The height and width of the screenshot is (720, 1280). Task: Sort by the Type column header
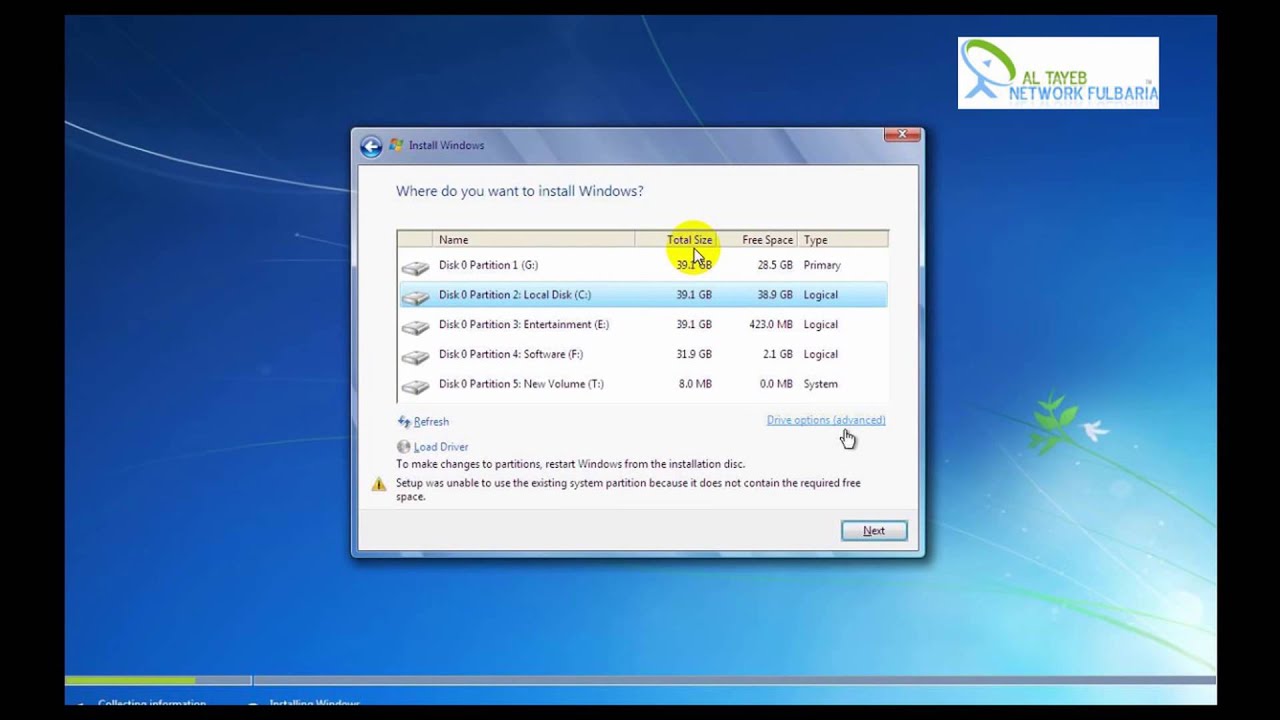click(x=843, y=240)
